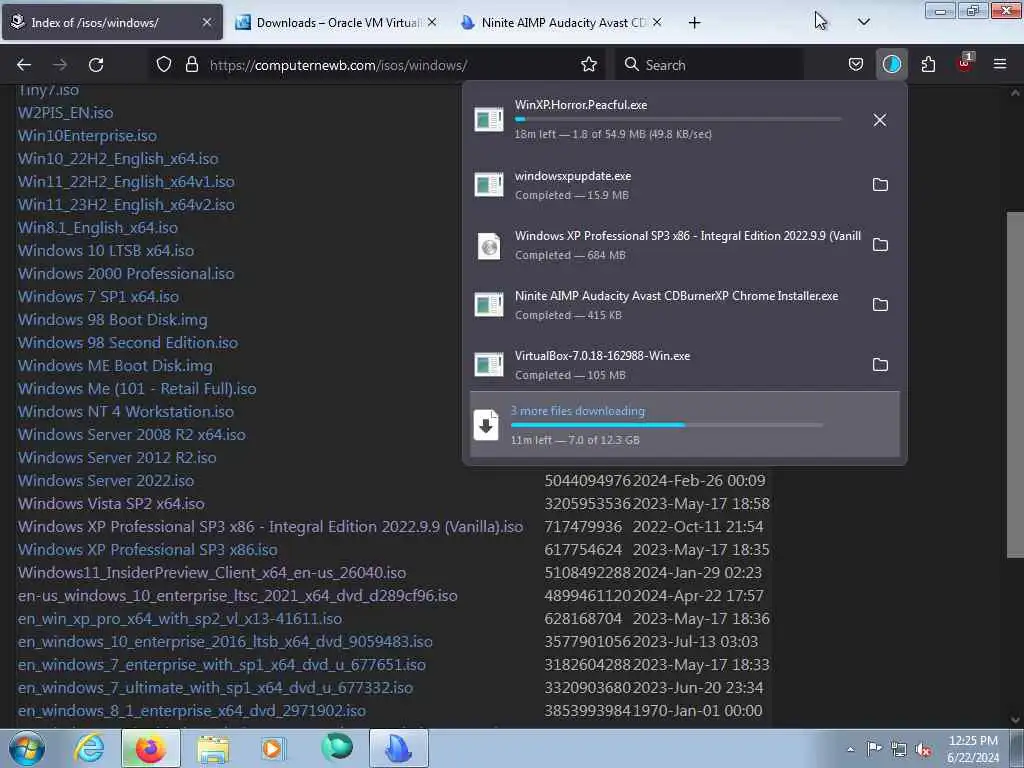Image resolution: width=1024 pixels, height=768 pixels.
Task: Open a new browser tab with plus
Action: pyautogui.click(x=694, y=23)
